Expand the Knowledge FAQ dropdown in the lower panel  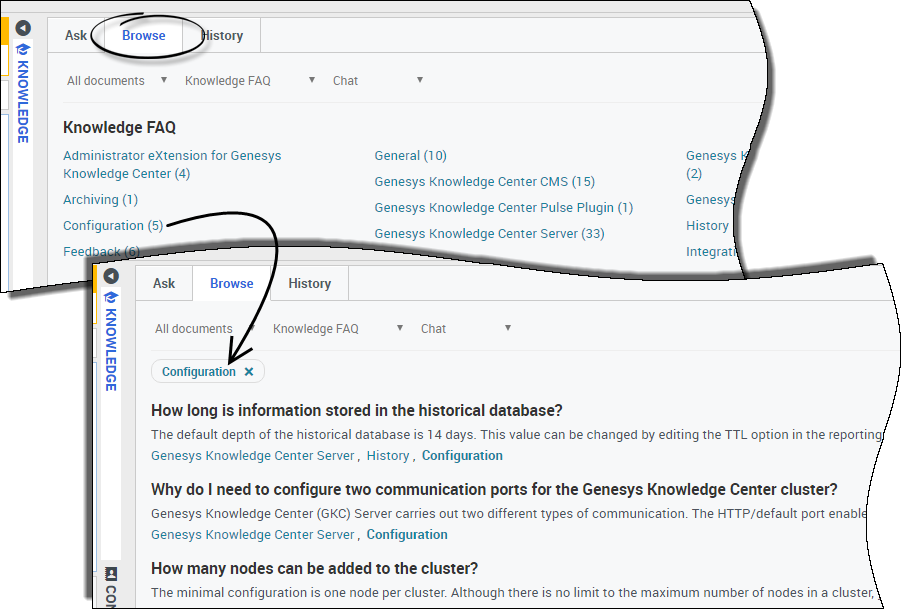tap(338, 329)
